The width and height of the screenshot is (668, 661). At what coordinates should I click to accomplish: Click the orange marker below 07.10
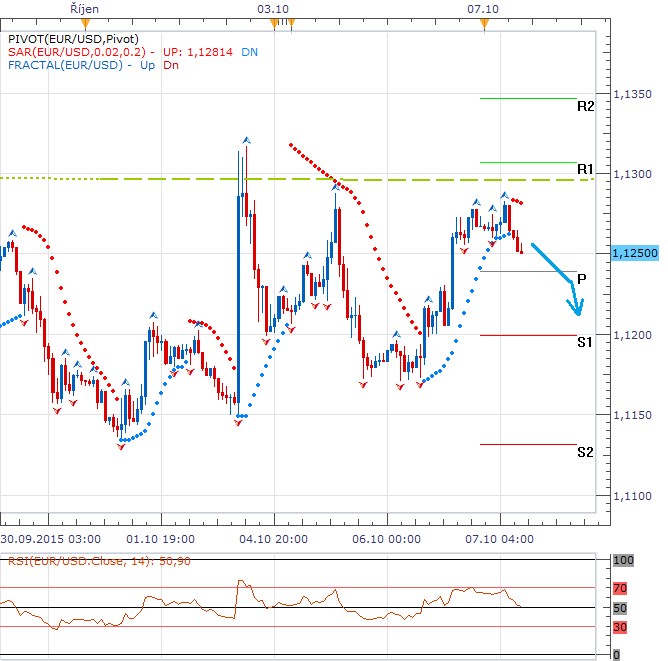[x=484, y=23]
